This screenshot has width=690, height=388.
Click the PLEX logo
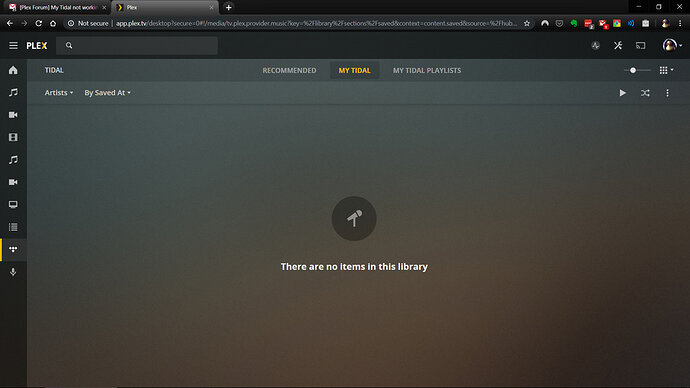[37, 46]
